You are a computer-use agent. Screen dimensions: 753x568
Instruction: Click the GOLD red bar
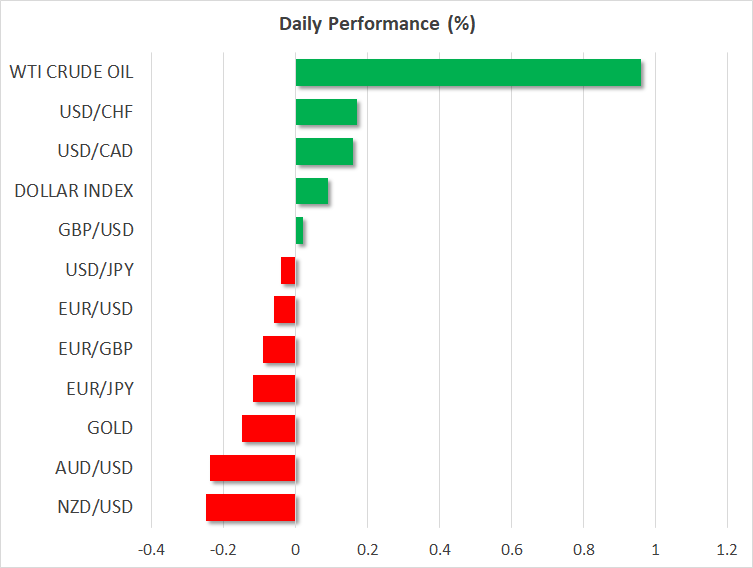[269, 428]
